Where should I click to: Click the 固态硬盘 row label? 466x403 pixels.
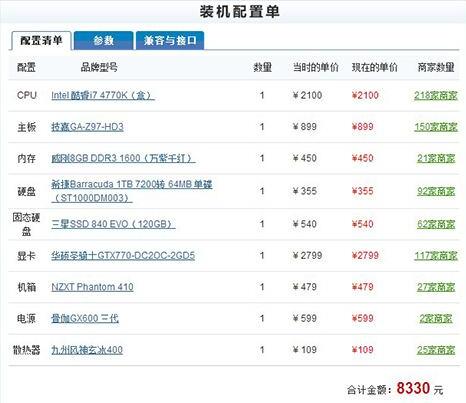[26, 224]
